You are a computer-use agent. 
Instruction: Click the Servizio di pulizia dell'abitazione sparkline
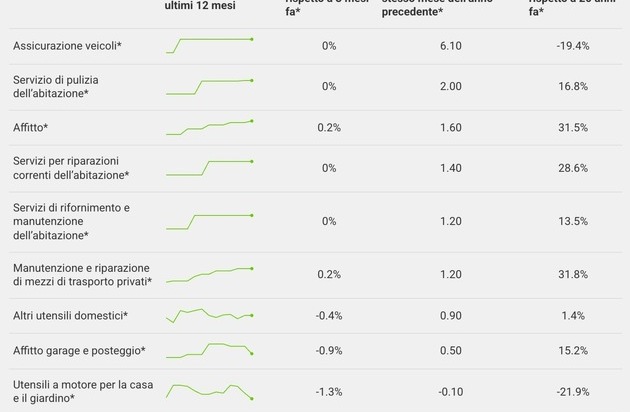209,86
